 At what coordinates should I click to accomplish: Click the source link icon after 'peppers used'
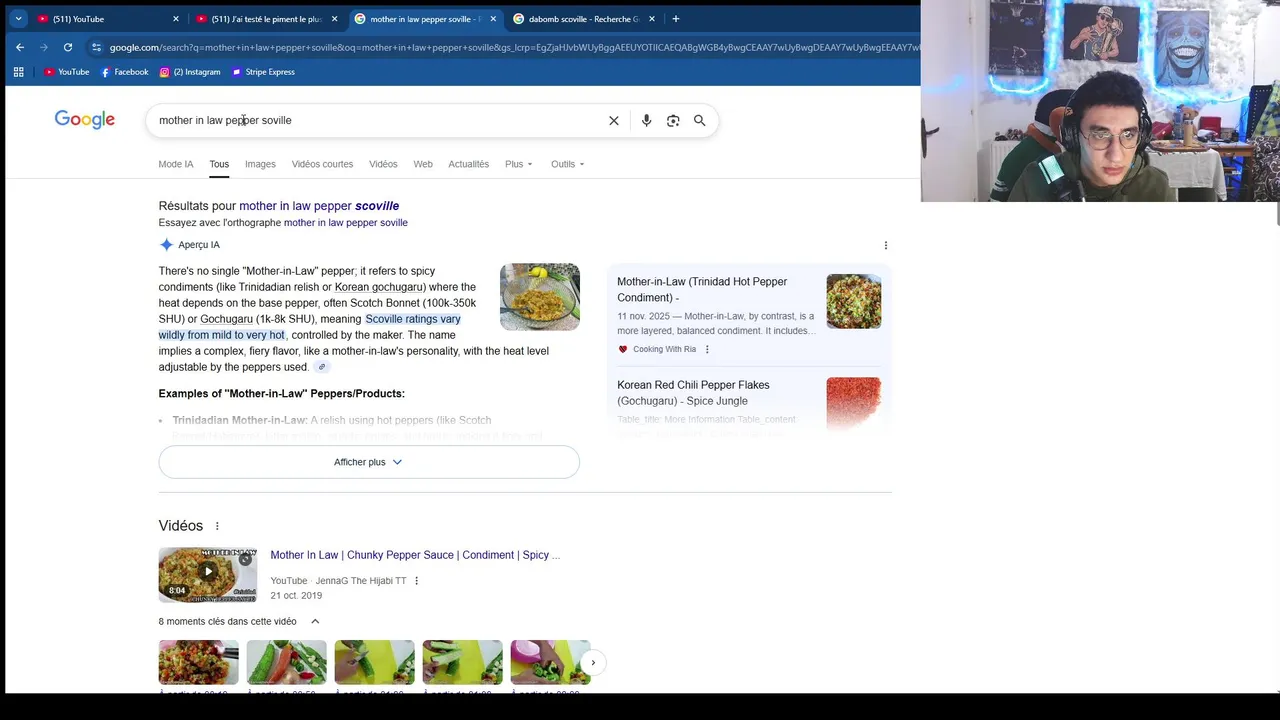(322, 367)
